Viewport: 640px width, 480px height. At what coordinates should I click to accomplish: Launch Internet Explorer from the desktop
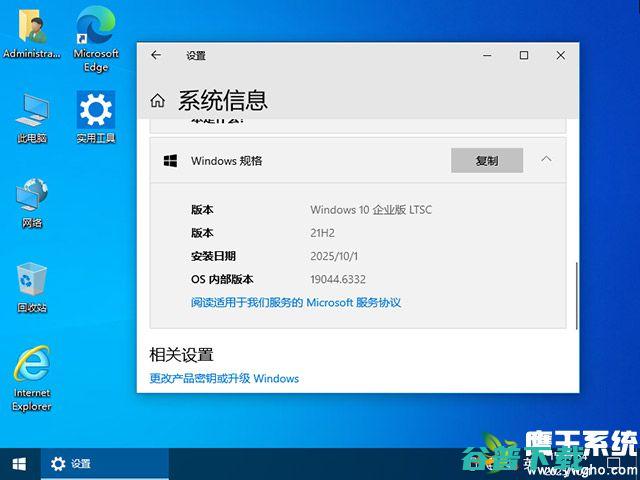pos(32,379)
